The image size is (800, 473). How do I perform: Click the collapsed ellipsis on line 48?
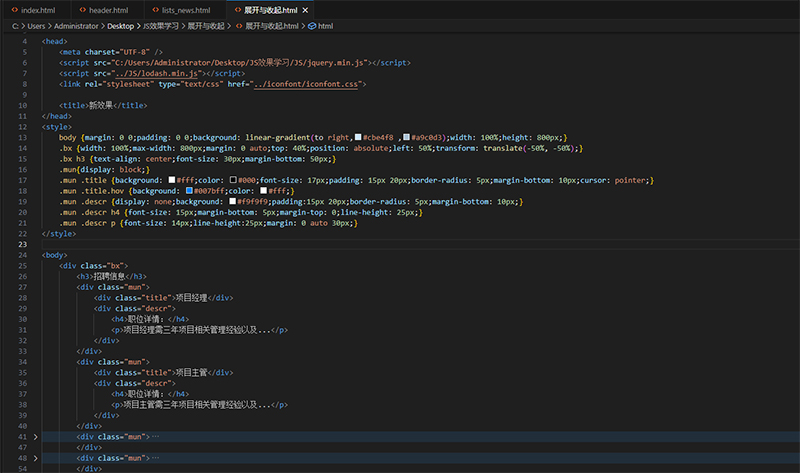(156, 458)
